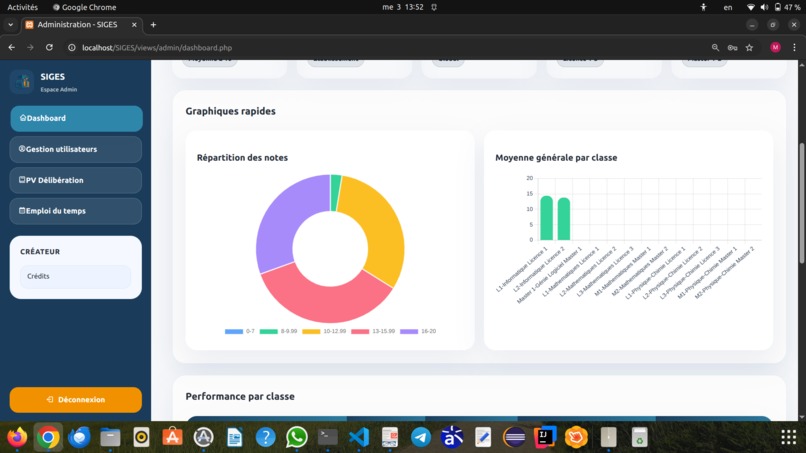Show all applications grid
Image resolution: width=806 pixels, height=453 pixels.
pyautogui.click(x=789, y=438)
